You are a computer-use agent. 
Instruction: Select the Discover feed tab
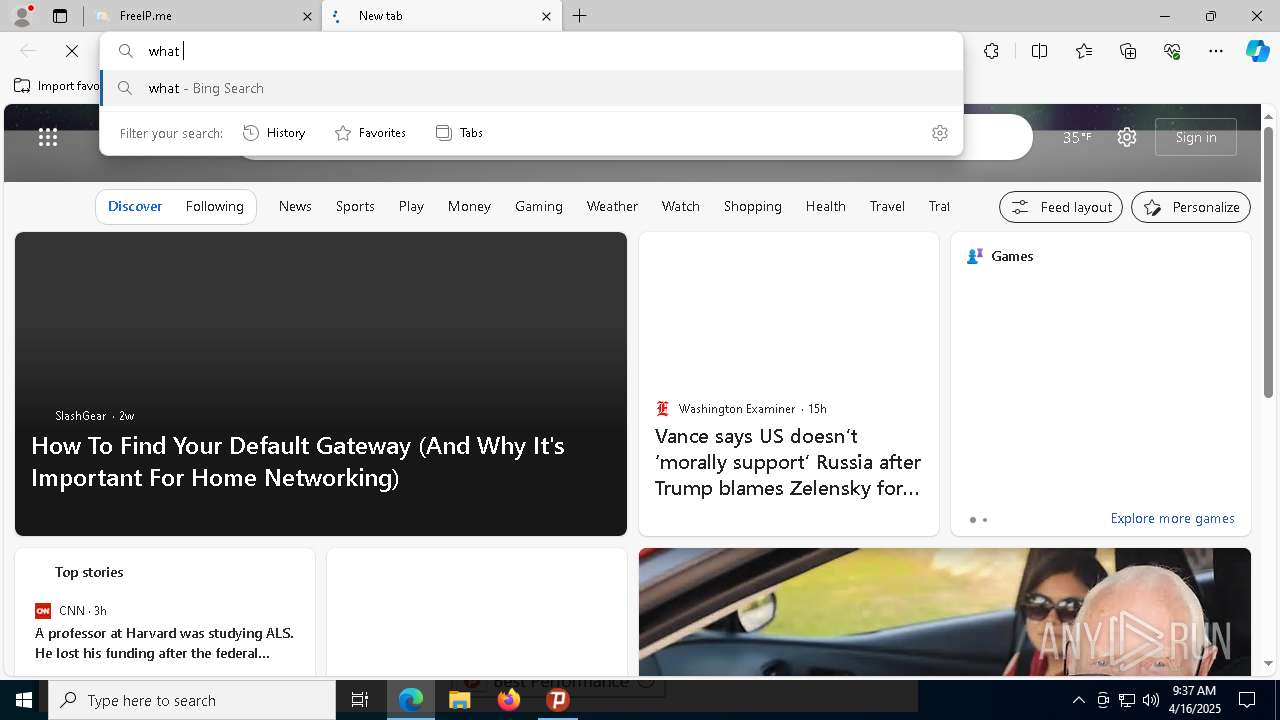(x=135, y=206)
